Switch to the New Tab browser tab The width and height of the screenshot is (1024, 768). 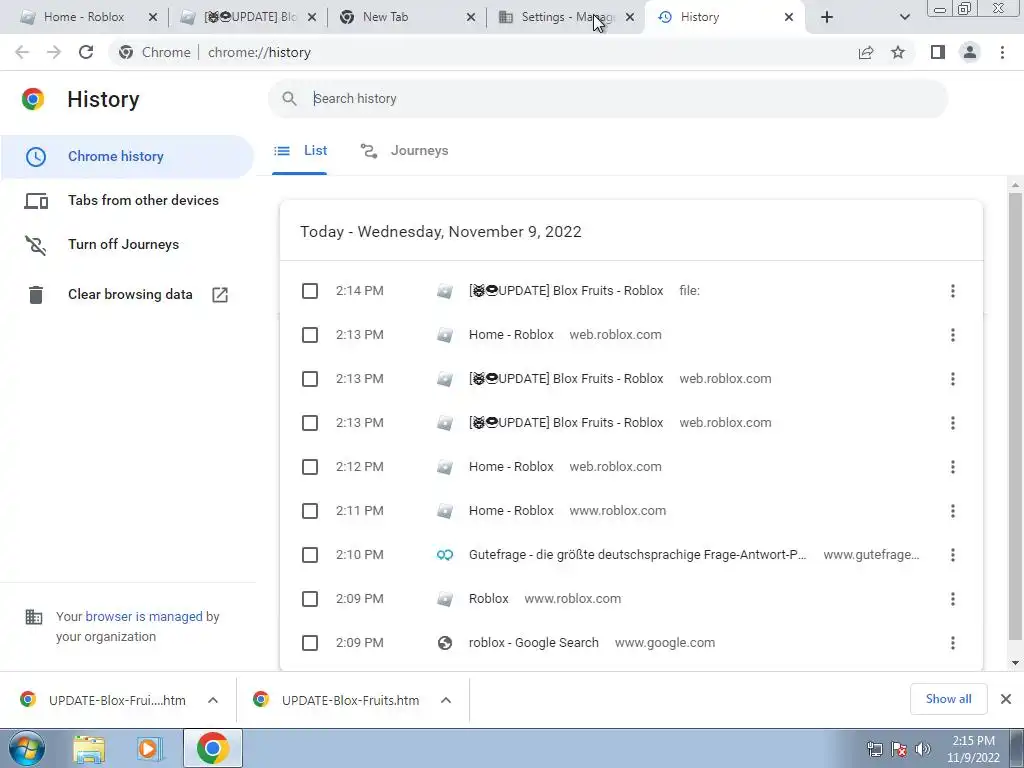coord(385,17)
